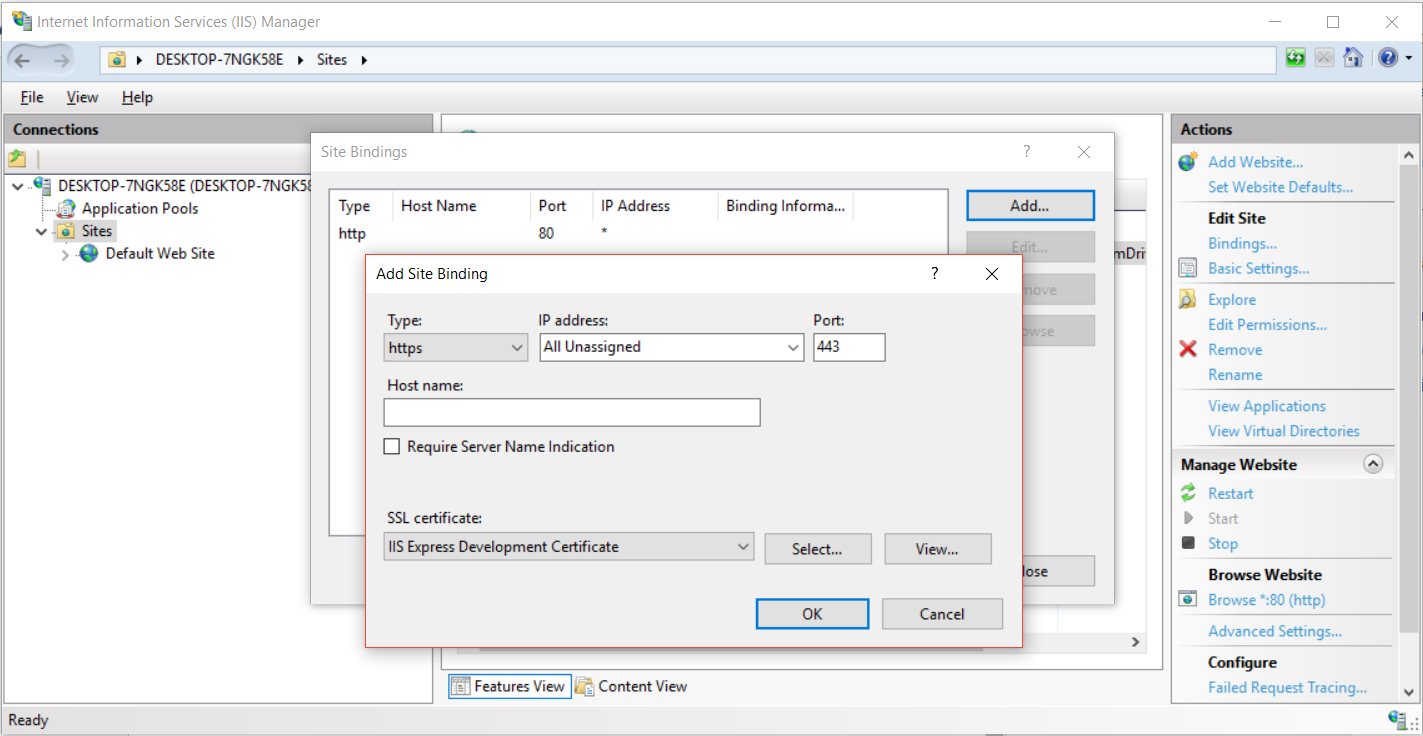1423x736 pixels.
Task: Open the dropdown arrow beside the Help icon
Action: (x=1409, y=58)
